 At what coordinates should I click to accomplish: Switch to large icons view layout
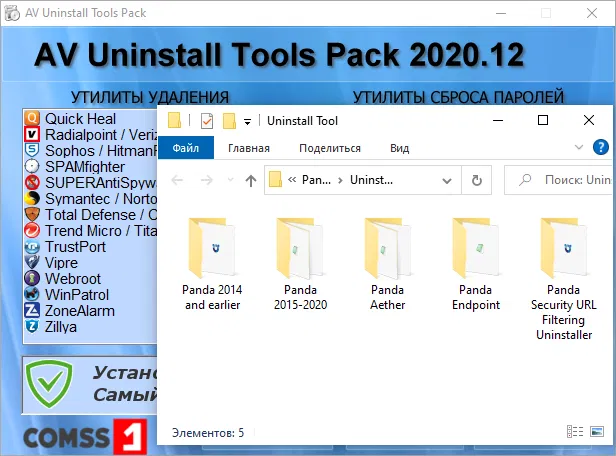597,431
